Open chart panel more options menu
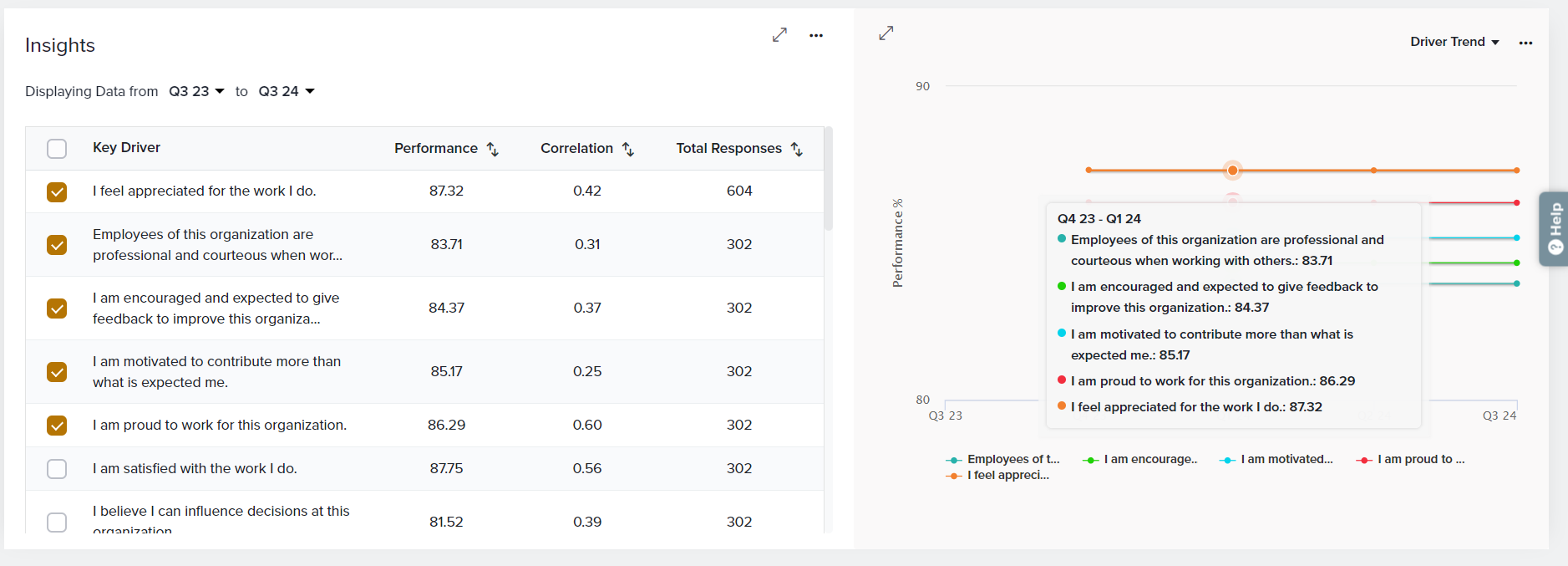Screen dimensions: 1568x566 1525,43
